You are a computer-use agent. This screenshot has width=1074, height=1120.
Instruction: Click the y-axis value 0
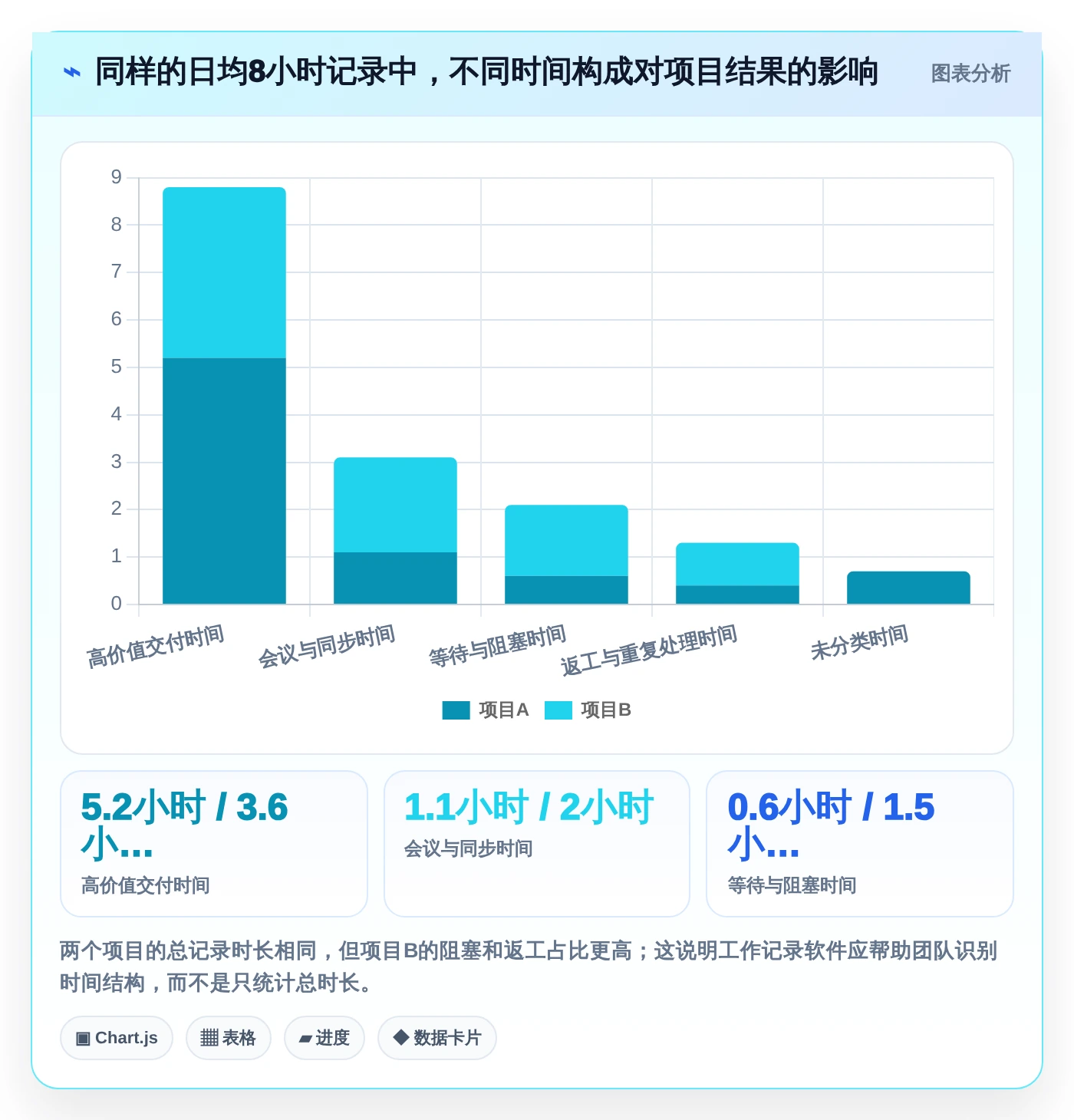116,604
